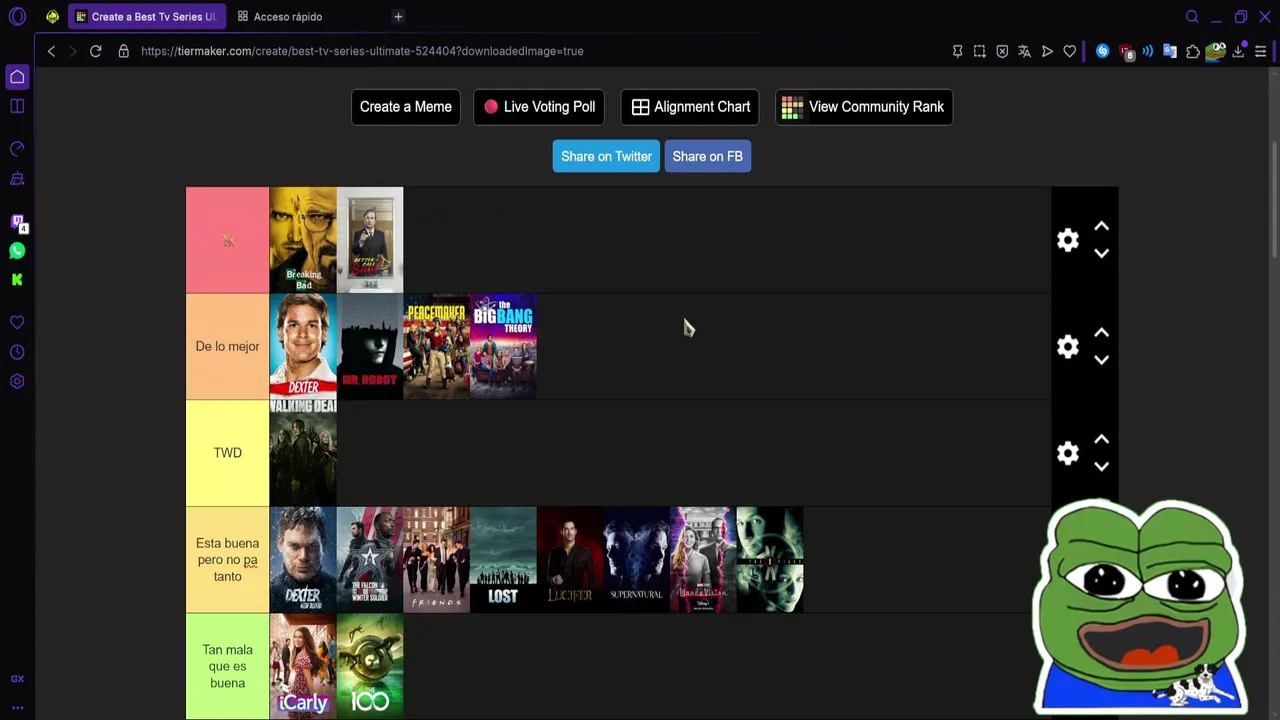1280x720 pixels.
Task: Start a Live Voting Poll
Action: click(540, 107)
